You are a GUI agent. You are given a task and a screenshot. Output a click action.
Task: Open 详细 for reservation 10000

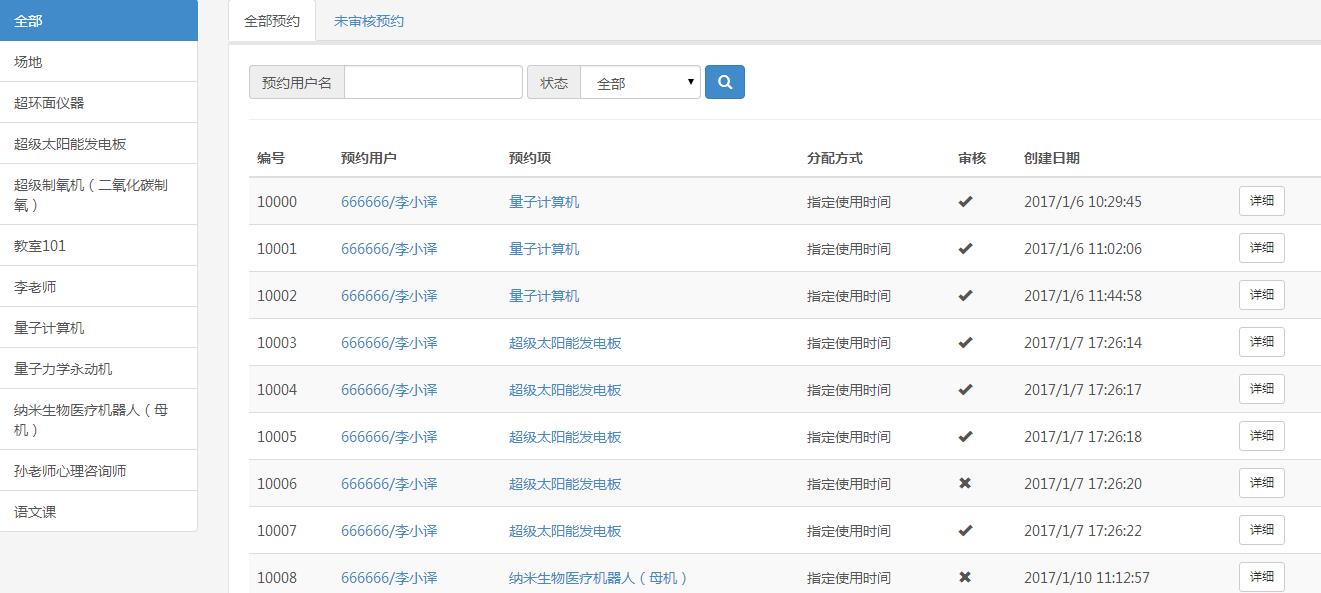[1262, 201]
